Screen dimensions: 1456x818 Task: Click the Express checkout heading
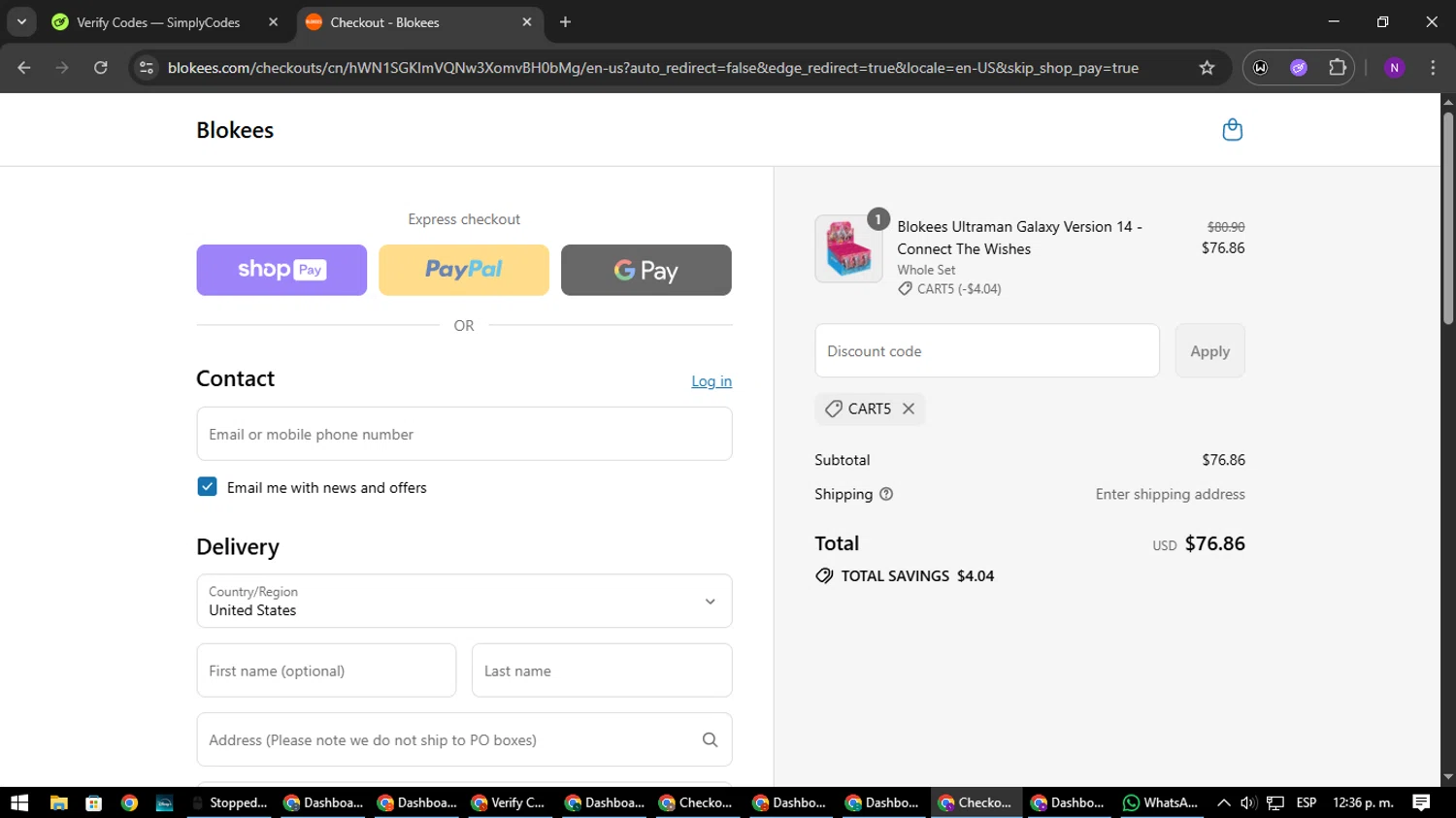pos(464,219)
